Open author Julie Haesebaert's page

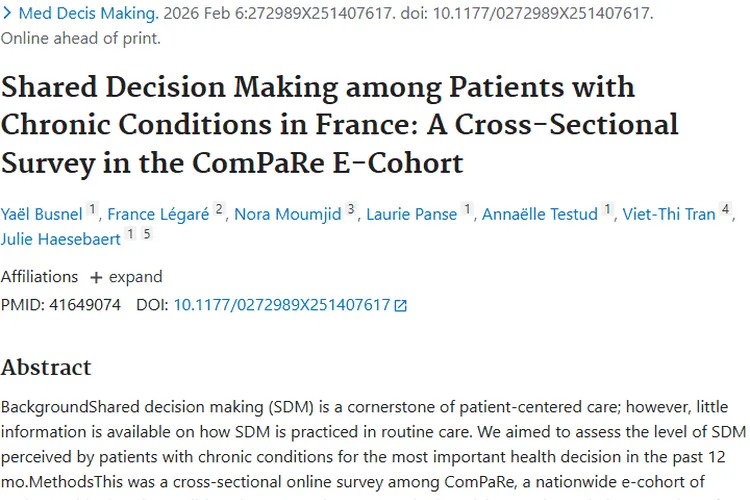61,239
